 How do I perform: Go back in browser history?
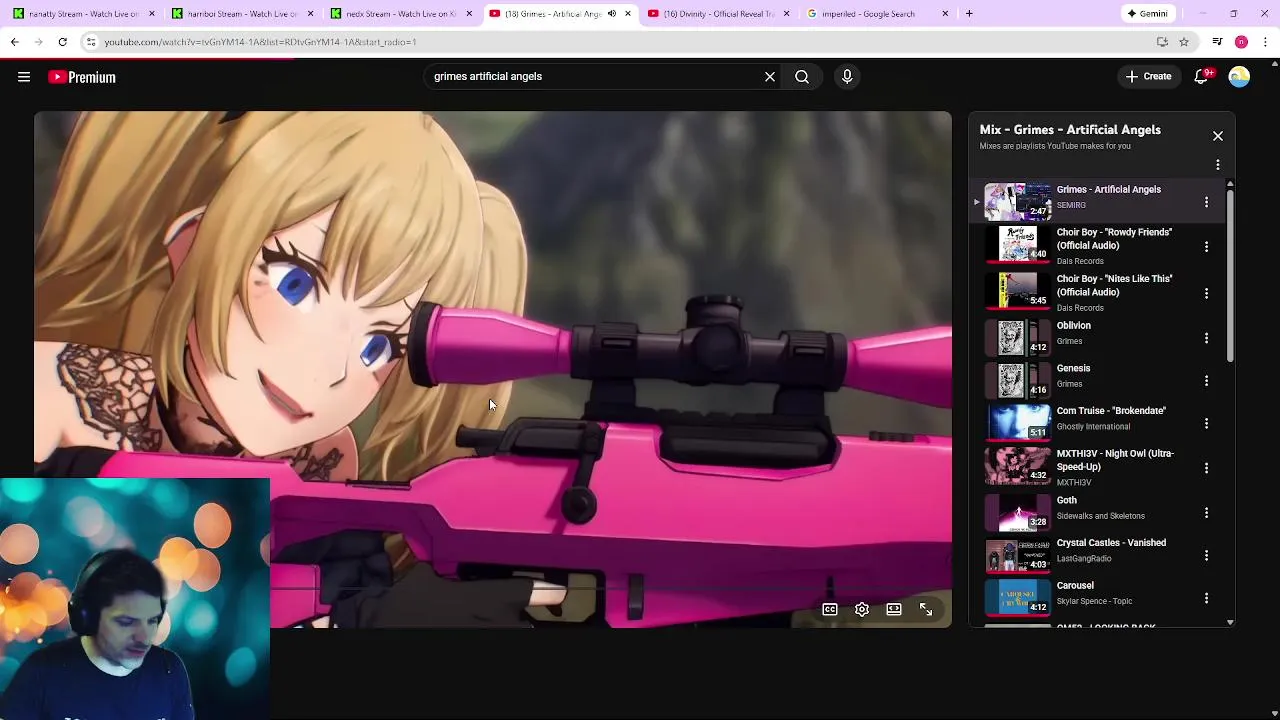point(14,42)
